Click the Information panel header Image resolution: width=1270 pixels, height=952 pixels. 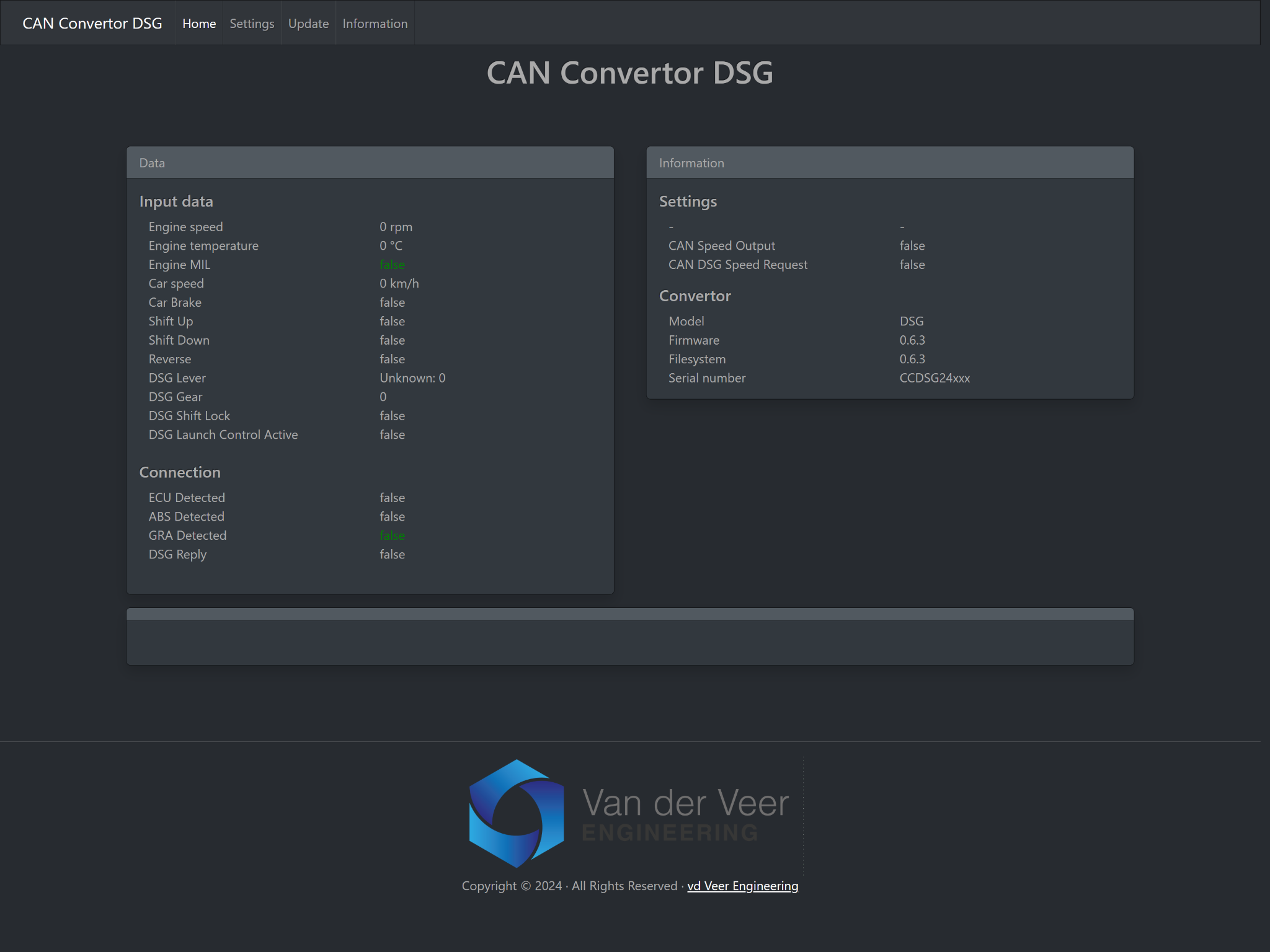pos(890,162)
